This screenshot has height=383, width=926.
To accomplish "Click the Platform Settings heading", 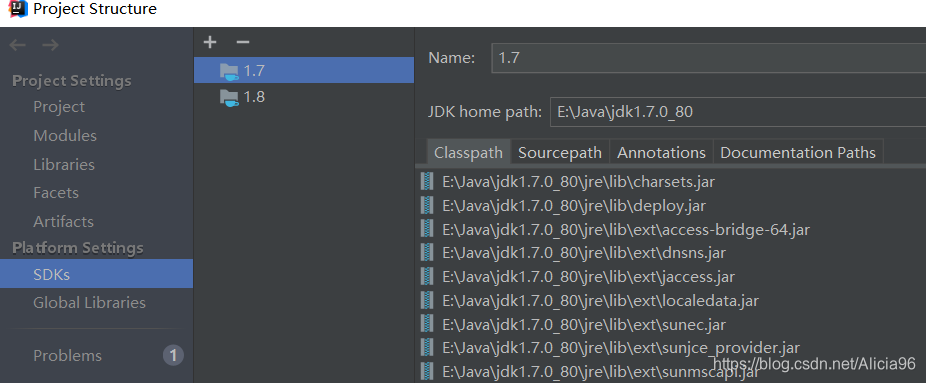I will [77, 248].
